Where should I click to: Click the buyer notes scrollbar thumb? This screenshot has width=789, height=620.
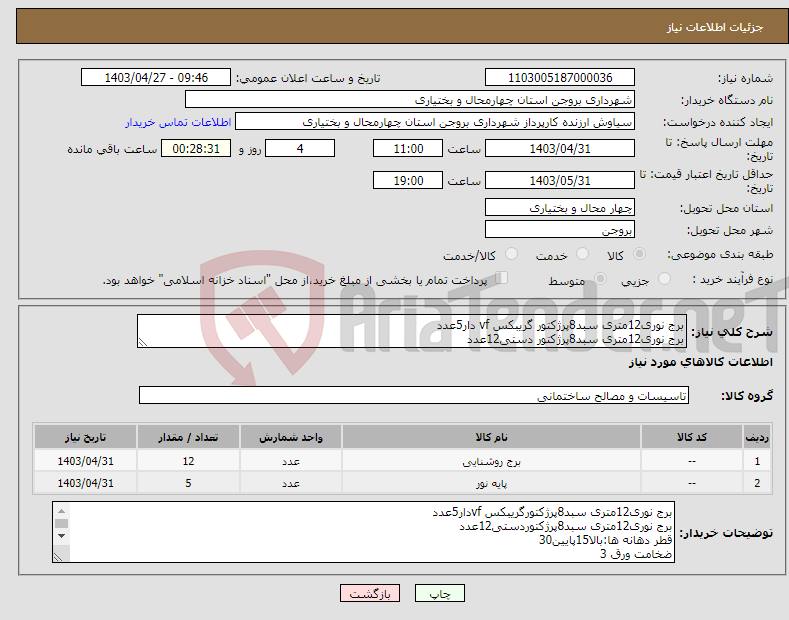point(61,523)
